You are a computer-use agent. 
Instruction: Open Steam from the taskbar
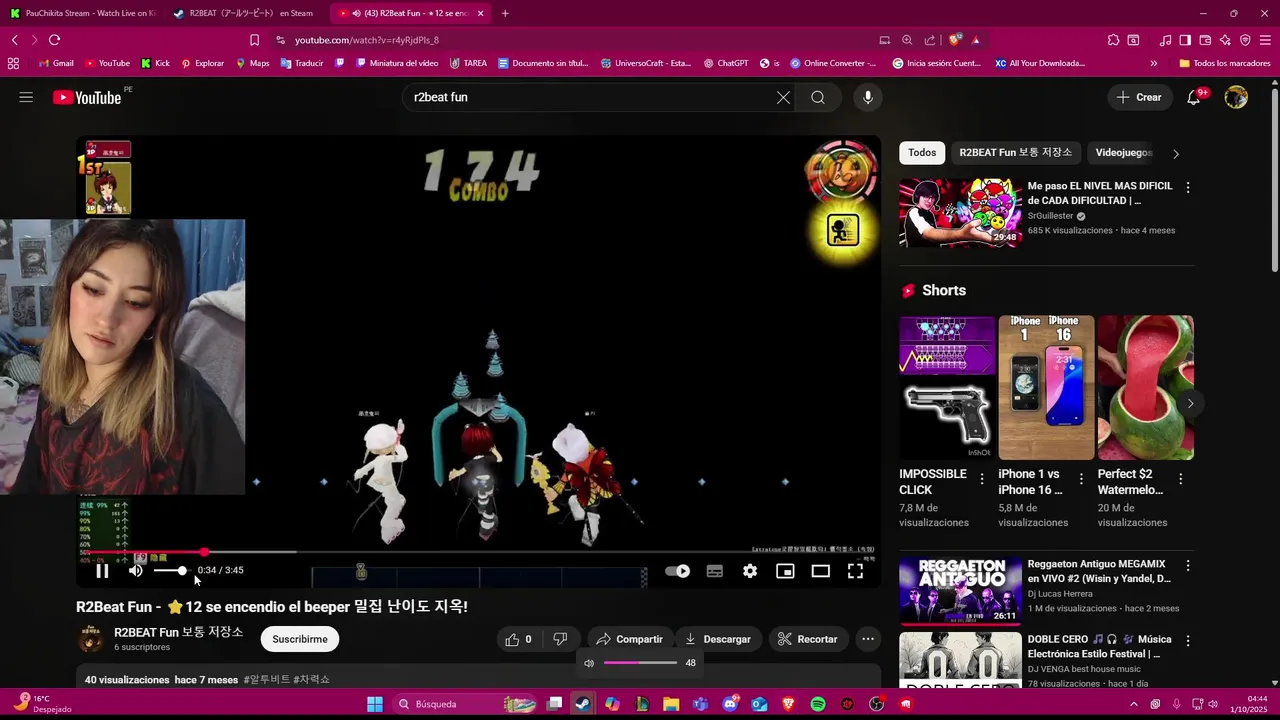584,704
